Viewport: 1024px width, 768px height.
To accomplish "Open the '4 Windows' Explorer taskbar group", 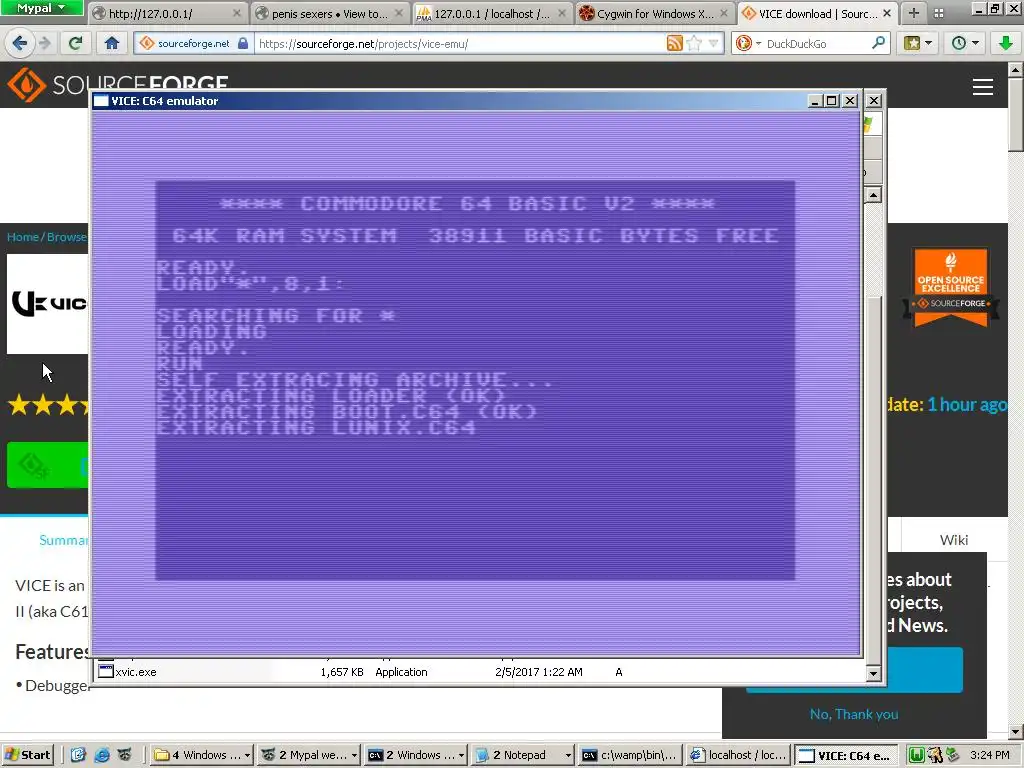I will [201, 755].
